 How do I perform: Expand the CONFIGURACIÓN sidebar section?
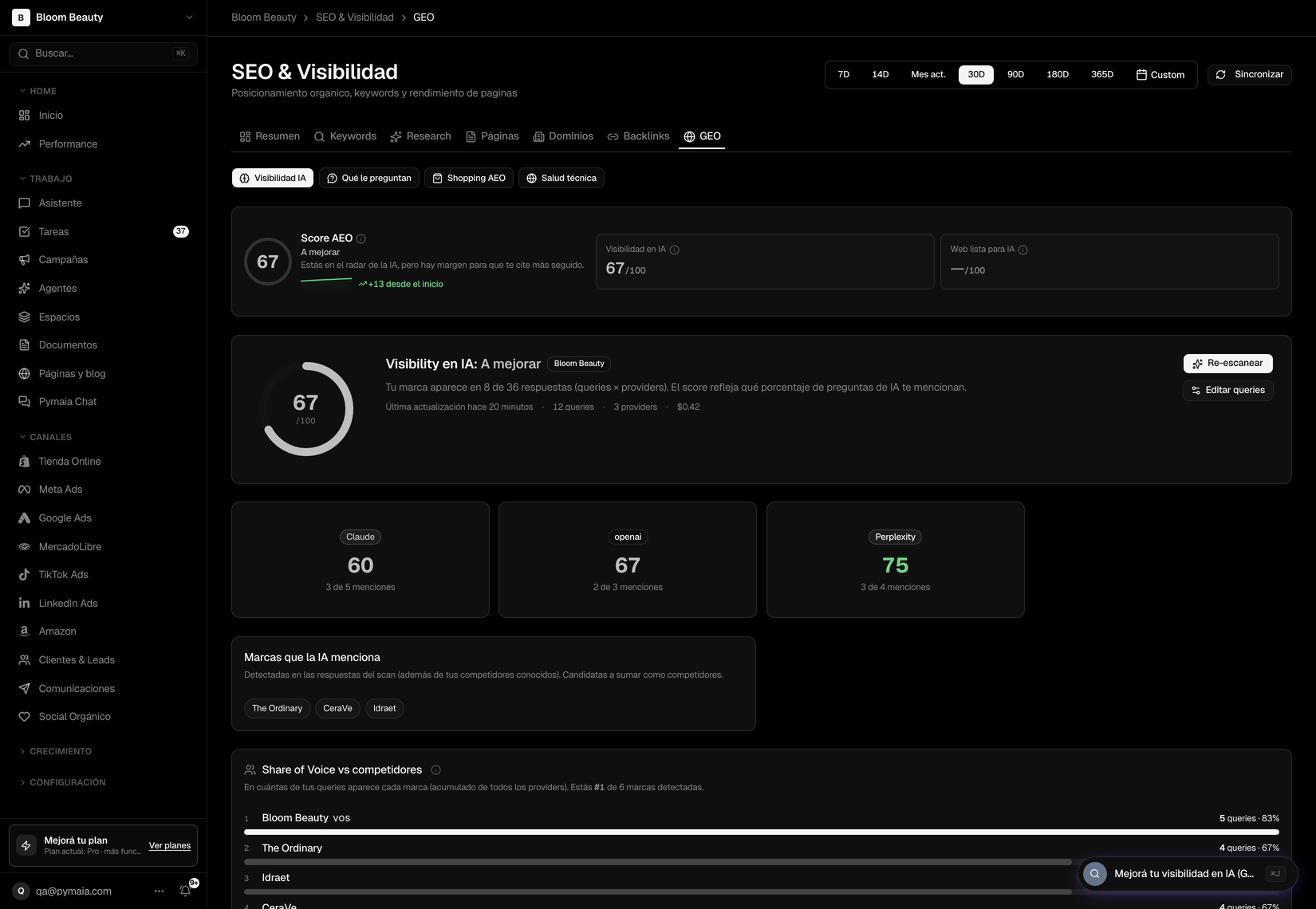(62, 783)
